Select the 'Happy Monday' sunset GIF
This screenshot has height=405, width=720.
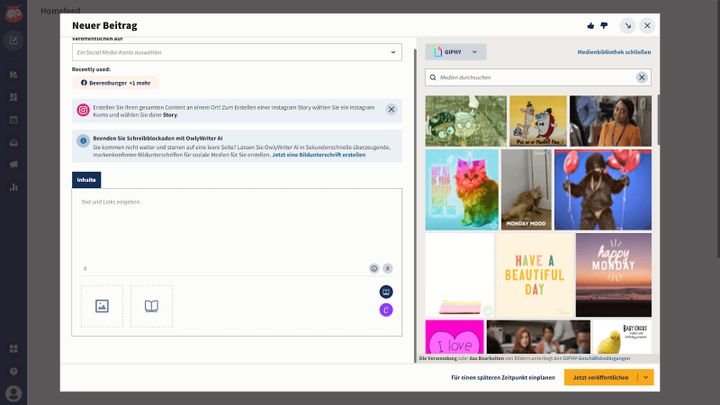pos(613,275)
